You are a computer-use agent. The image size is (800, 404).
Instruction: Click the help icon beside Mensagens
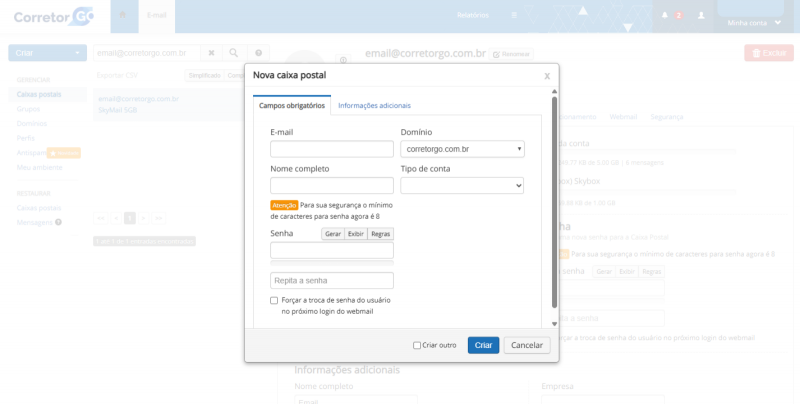pyautogui.click(x=58, y=222)
